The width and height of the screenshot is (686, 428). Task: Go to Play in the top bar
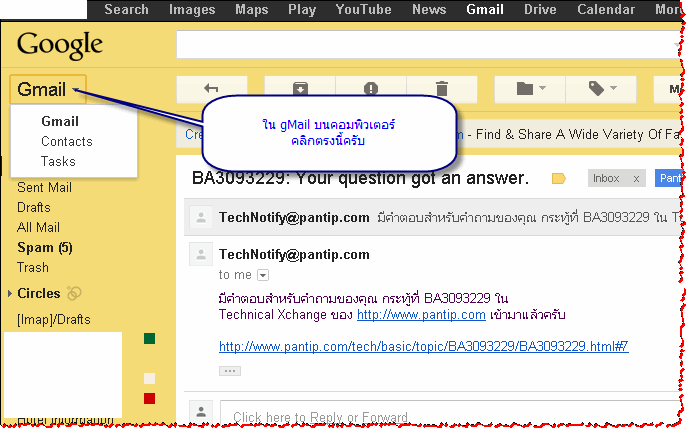[x=302, y=10]
